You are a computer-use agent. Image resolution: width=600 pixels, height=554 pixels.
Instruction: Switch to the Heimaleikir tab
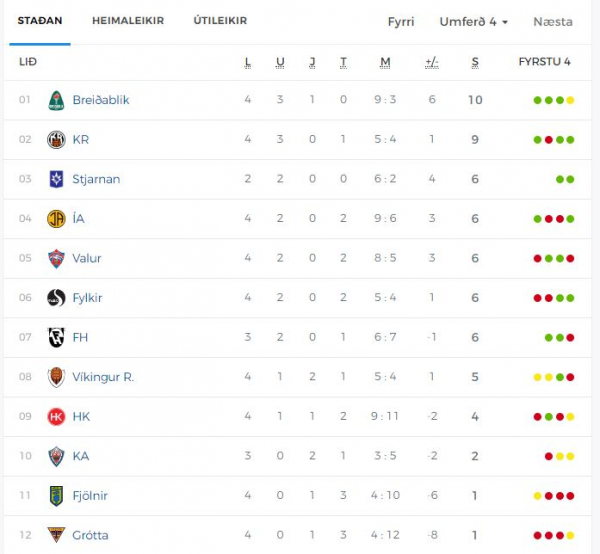pos(128,21)
